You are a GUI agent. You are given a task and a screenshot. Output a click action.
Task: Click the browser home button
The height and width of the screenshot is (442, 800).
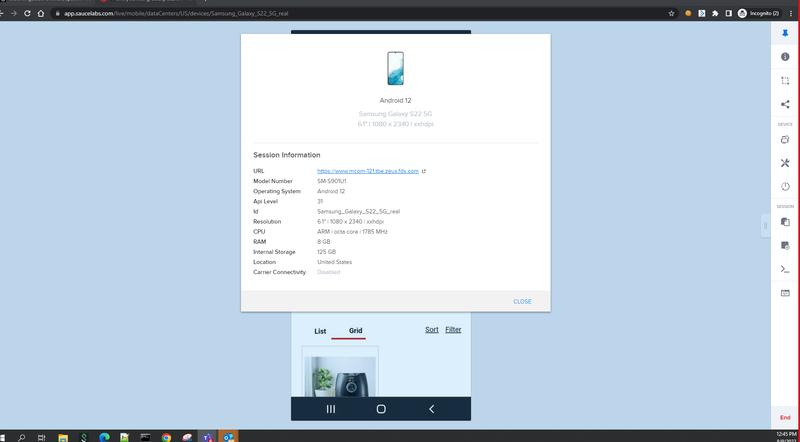[41, 13]
